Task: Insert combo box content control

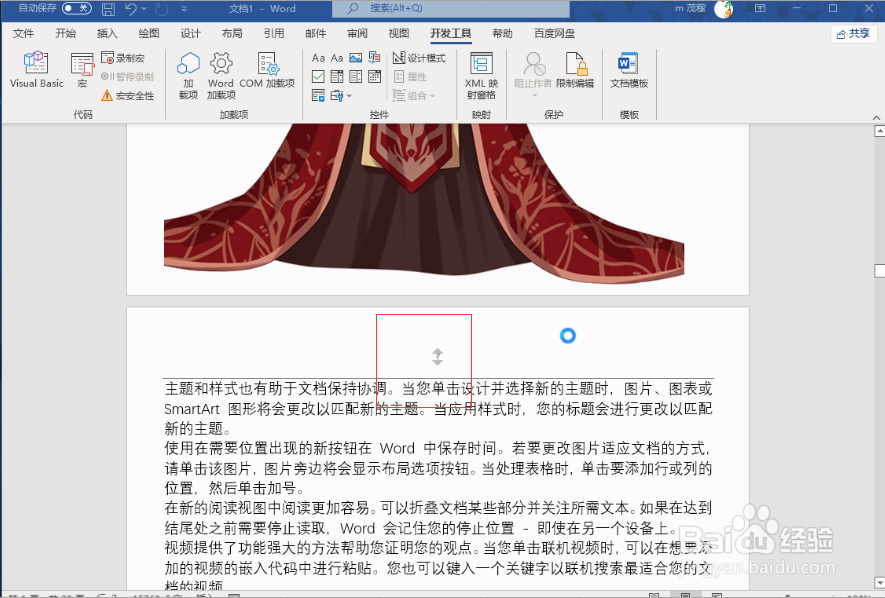Action: (337, 76)
